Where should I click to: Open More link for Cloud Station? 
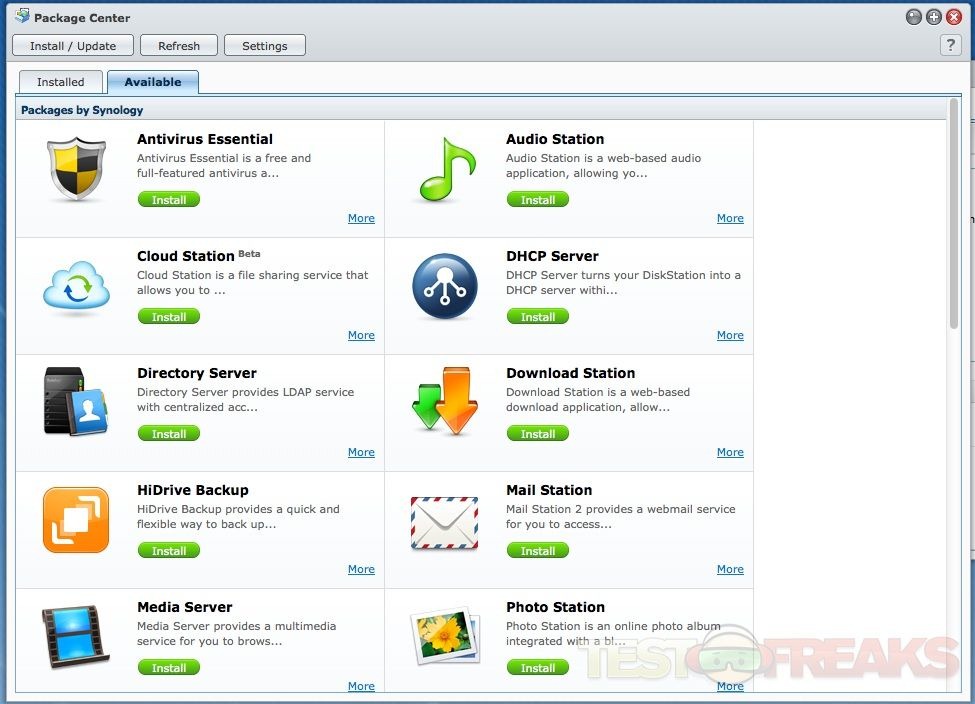(361, 335)
